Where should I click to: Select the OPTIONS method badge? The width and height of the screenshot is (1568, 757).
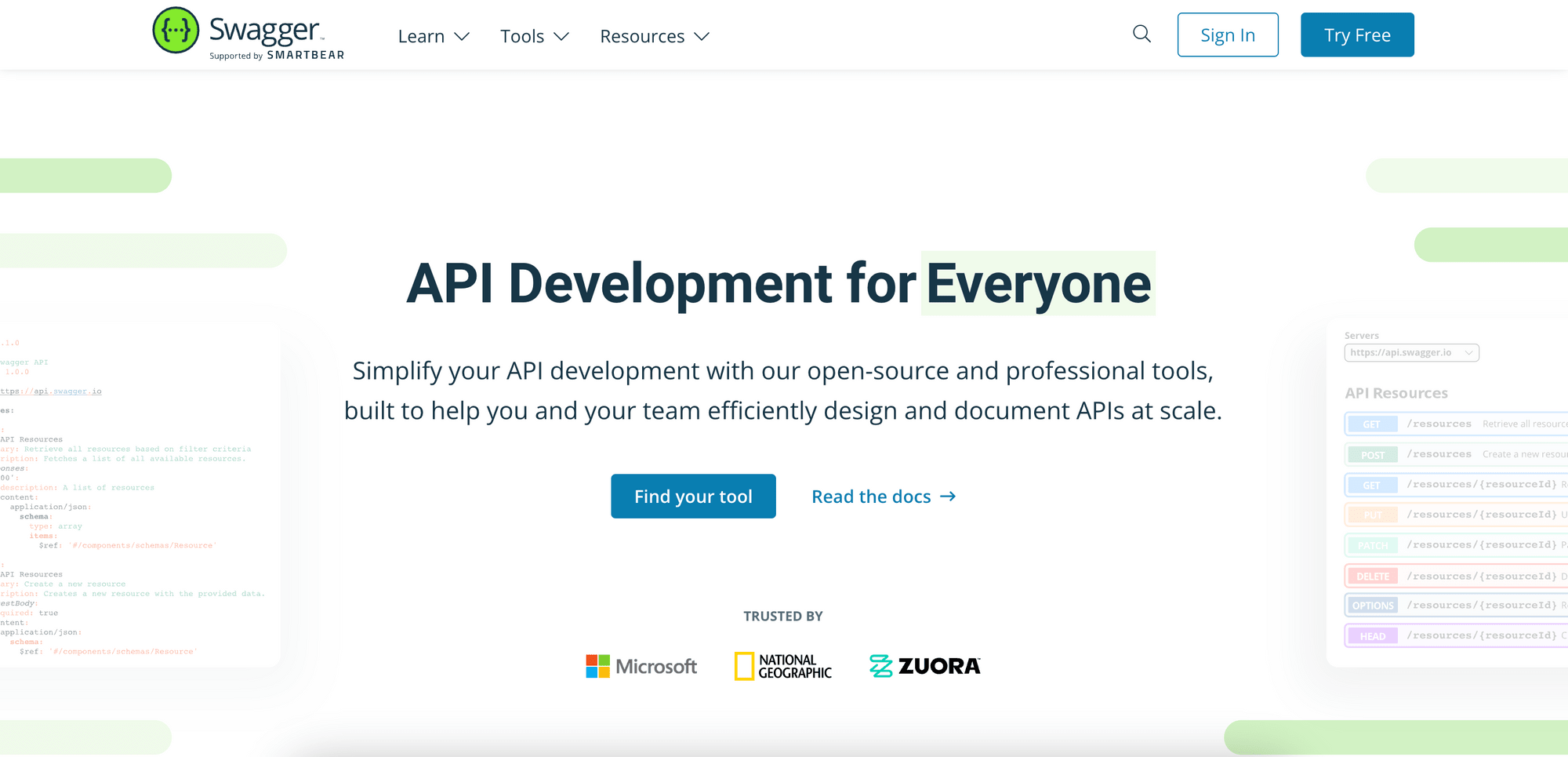coord(1372,606)
